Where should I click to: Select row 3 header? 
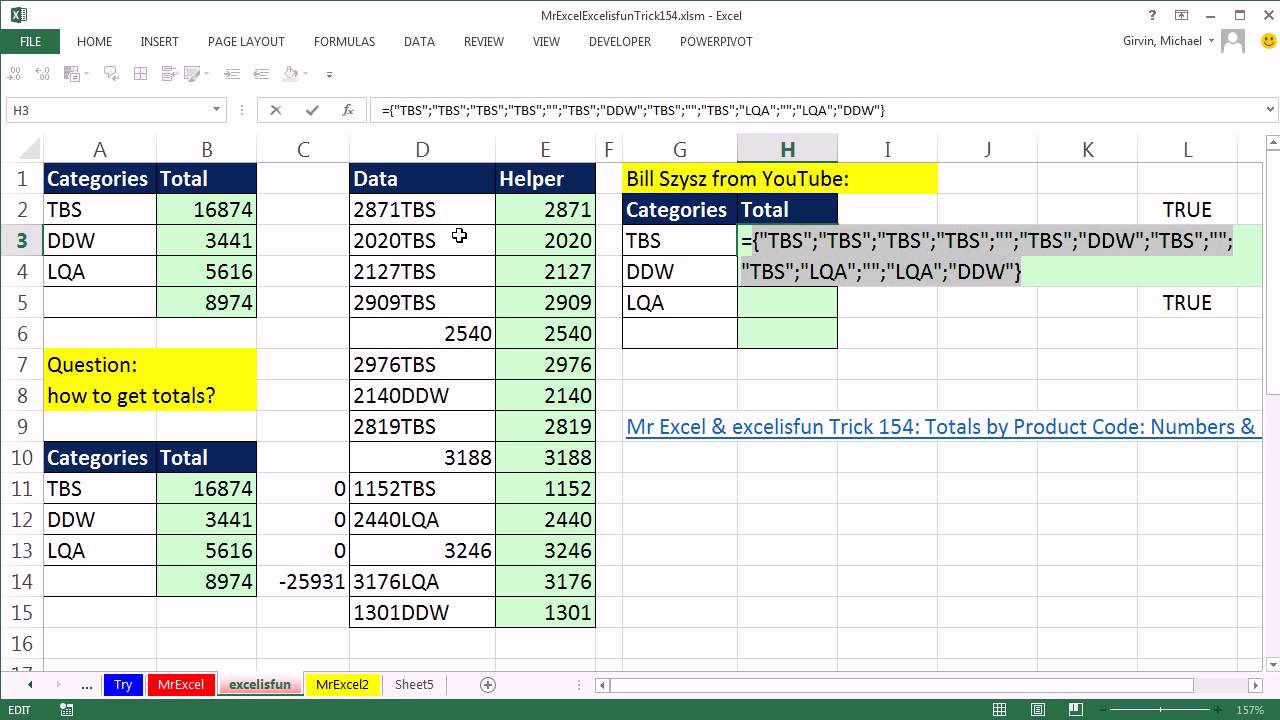[21, 240]
